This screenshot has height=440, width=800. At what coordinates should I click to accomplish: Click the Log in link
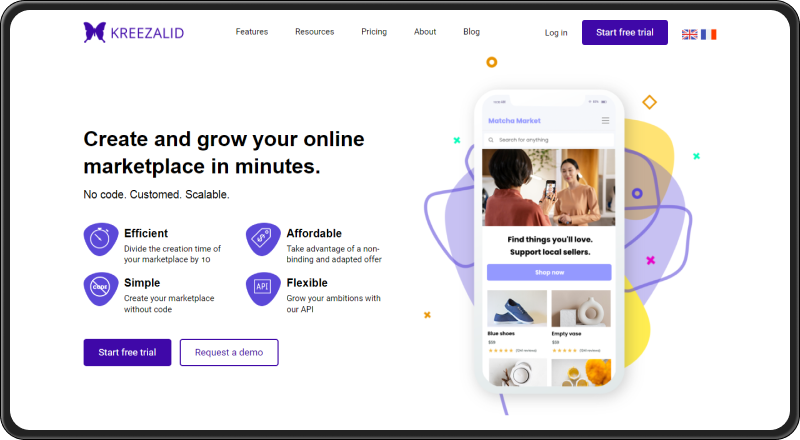[556, 33]
